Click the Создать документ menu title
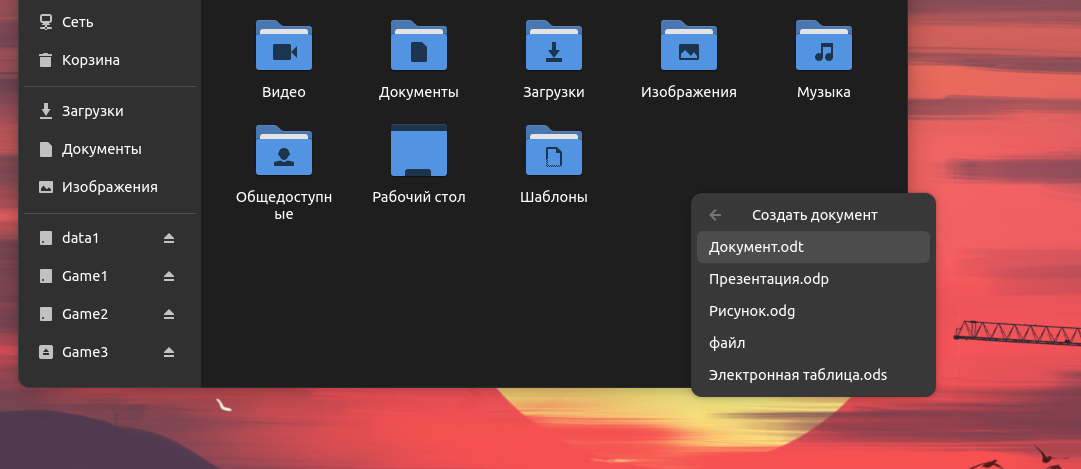 [815, 215]
